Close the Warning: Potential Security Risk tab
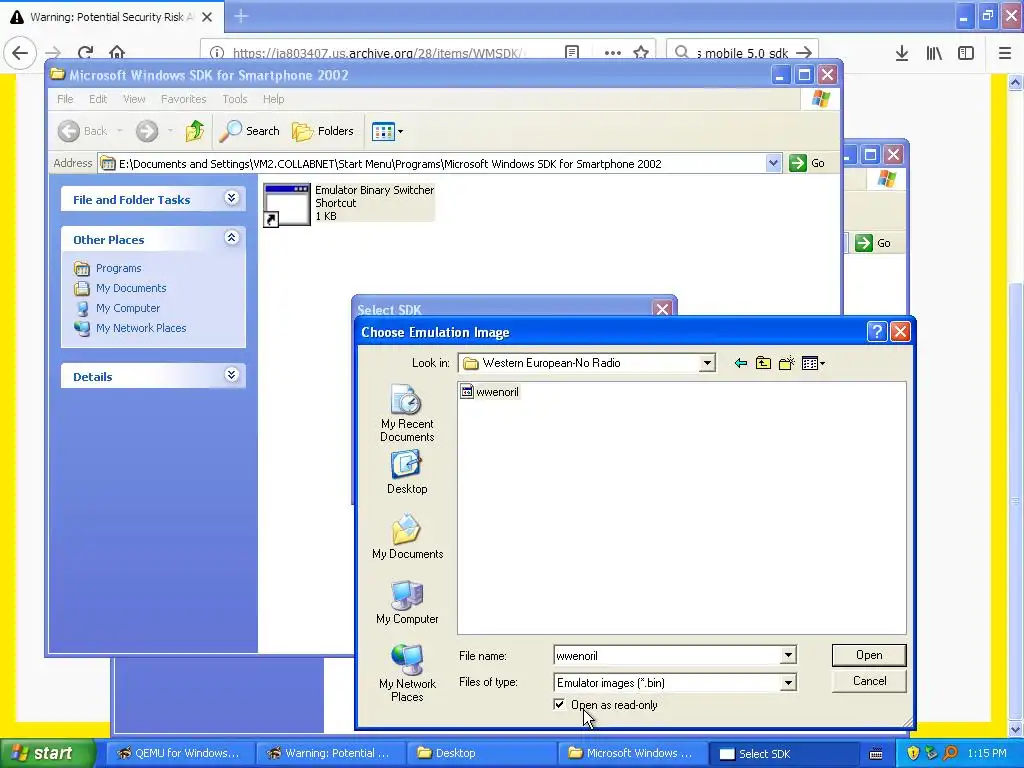This screenshot has width=1024, height=768. pos(207,17)
